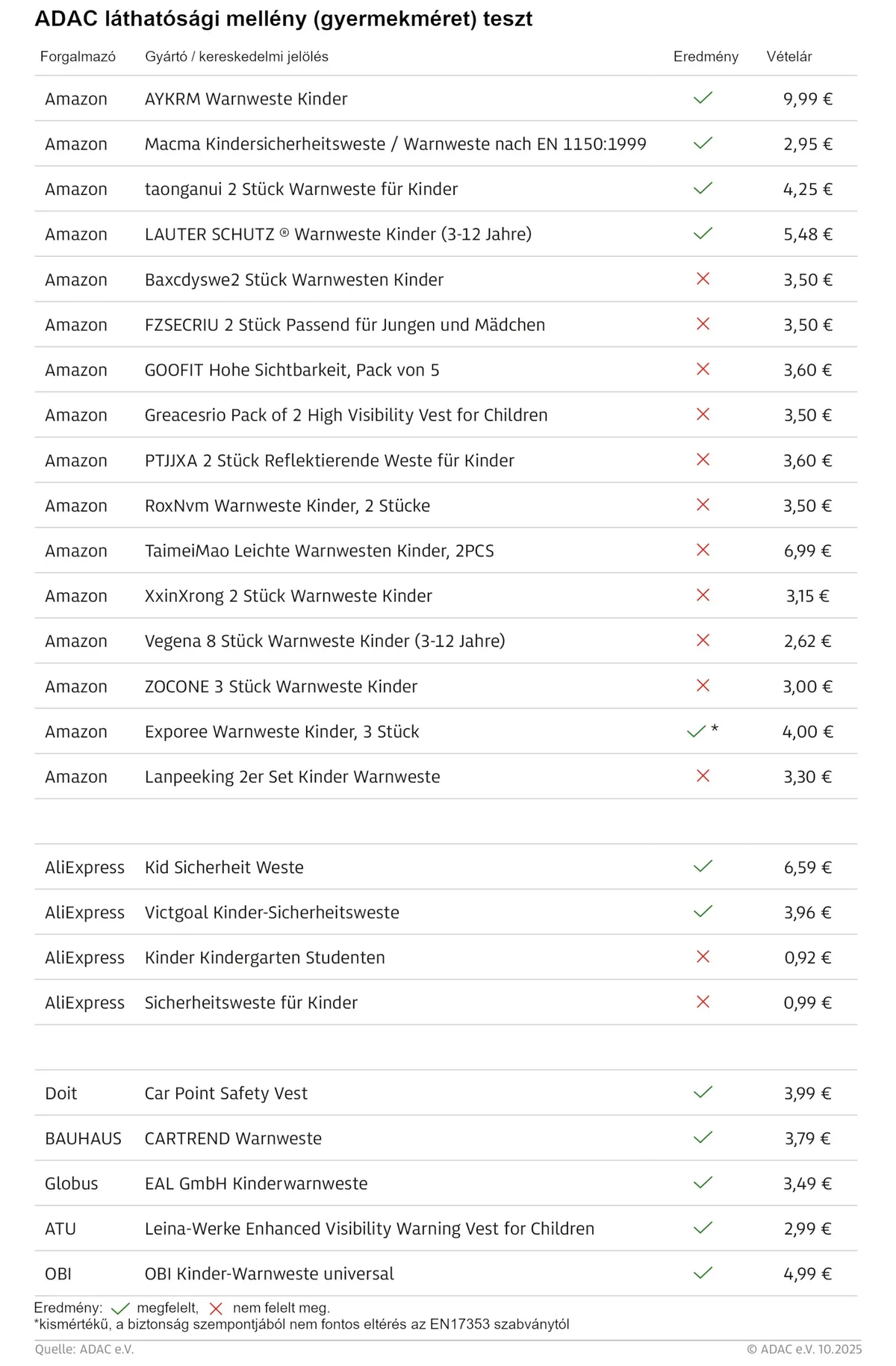896x1366 pixels.
Task: Click the checkmark with asterisk for Exporee Warnweste
Action: [x=697, y=731]
